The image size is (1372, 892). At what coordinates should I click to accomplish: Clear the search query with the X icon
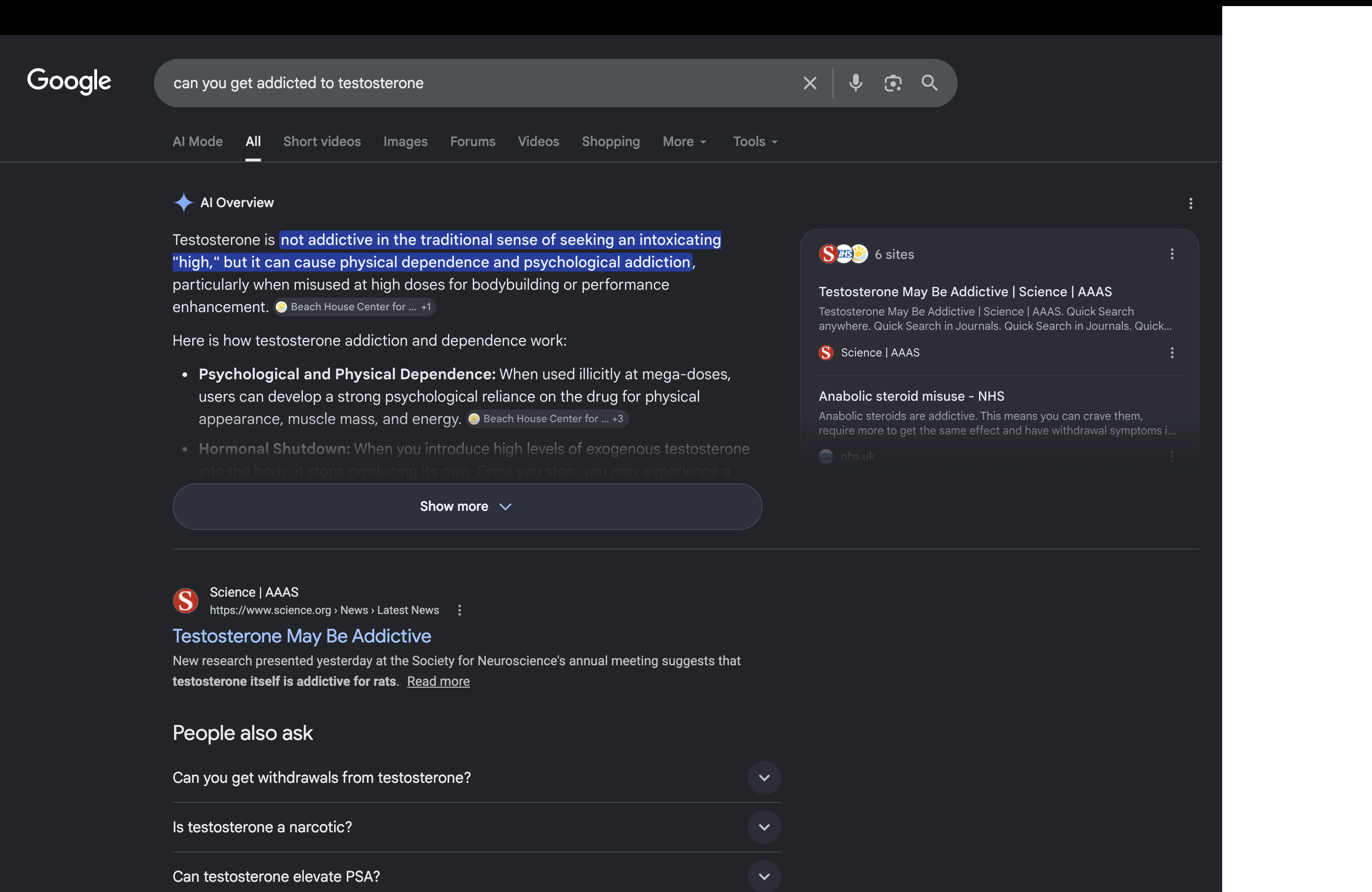(809, 83)
